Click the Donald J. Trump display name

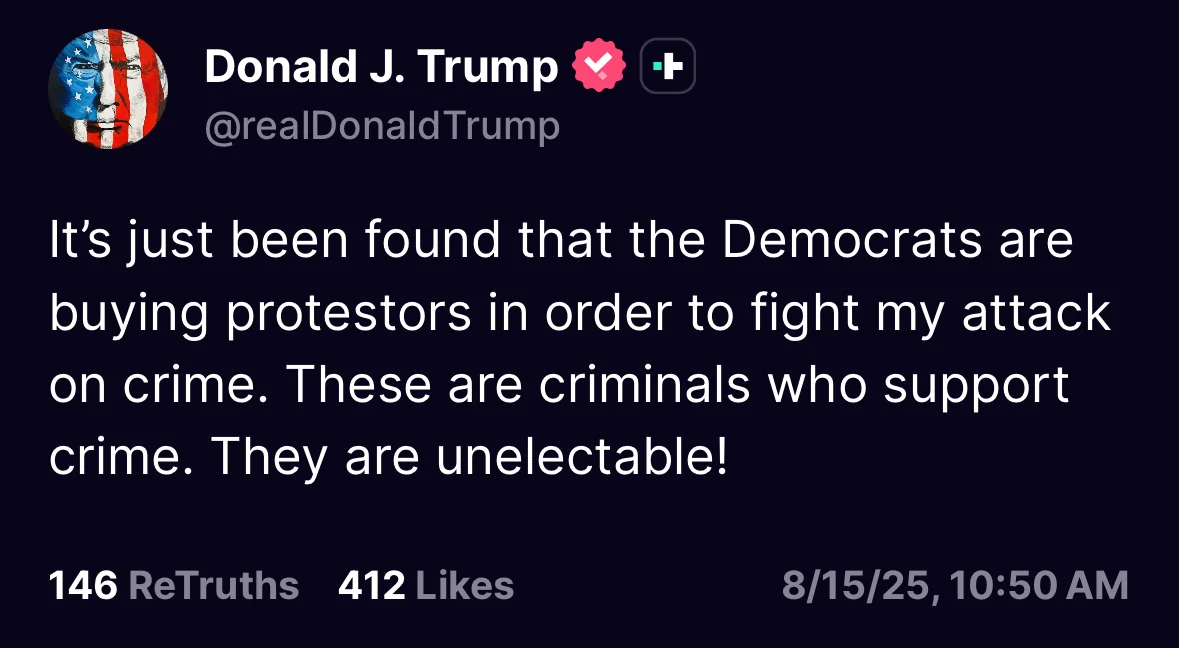coord(381,67)
